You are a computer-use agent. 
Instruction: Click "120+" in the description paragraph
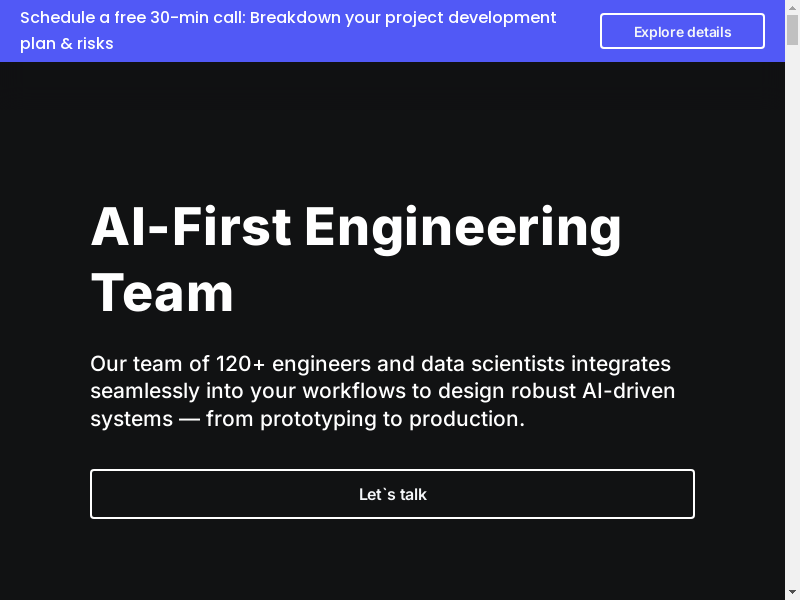pos(241,363)
